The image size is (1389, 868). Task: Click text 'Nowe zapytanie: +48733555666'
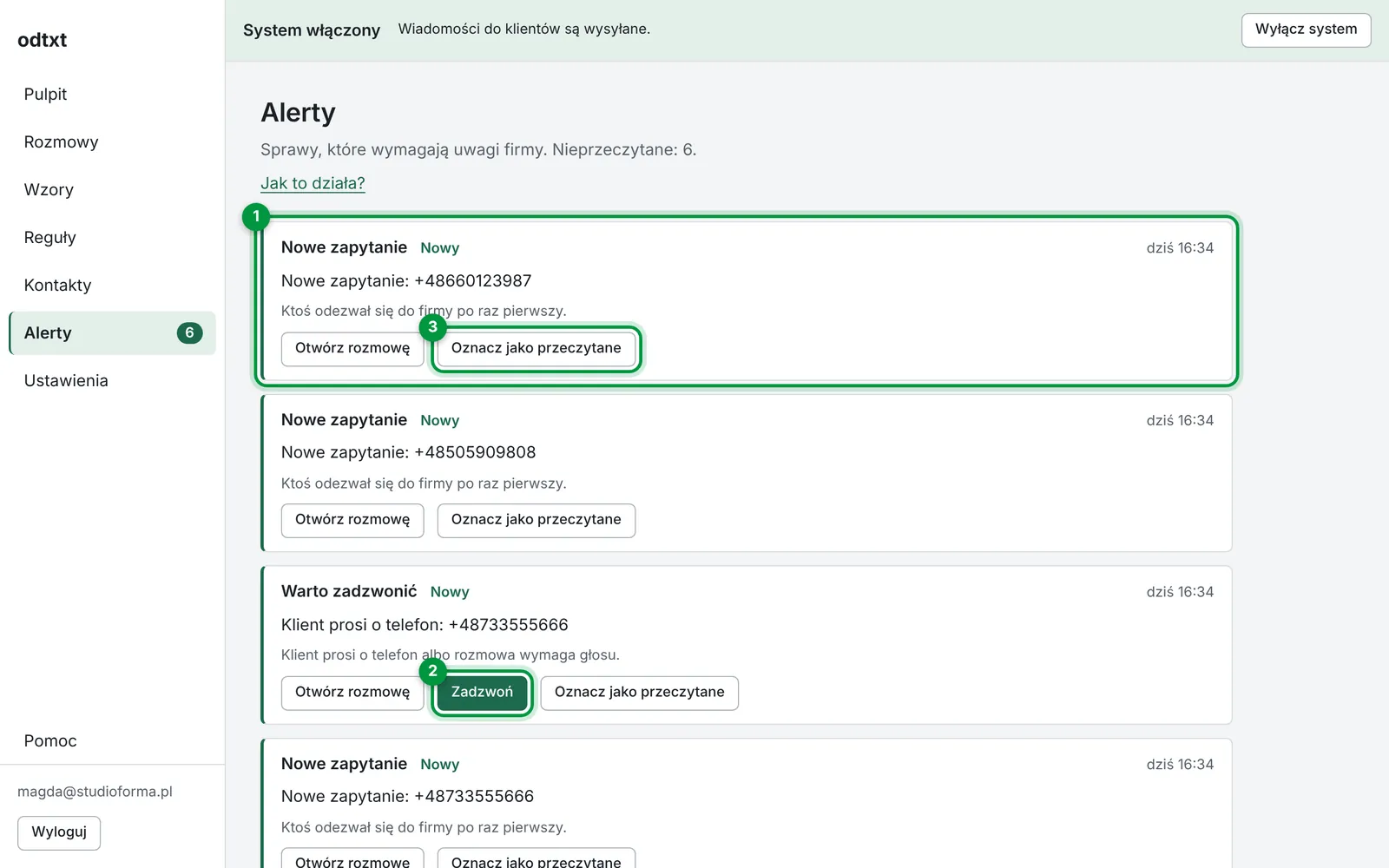407,796
